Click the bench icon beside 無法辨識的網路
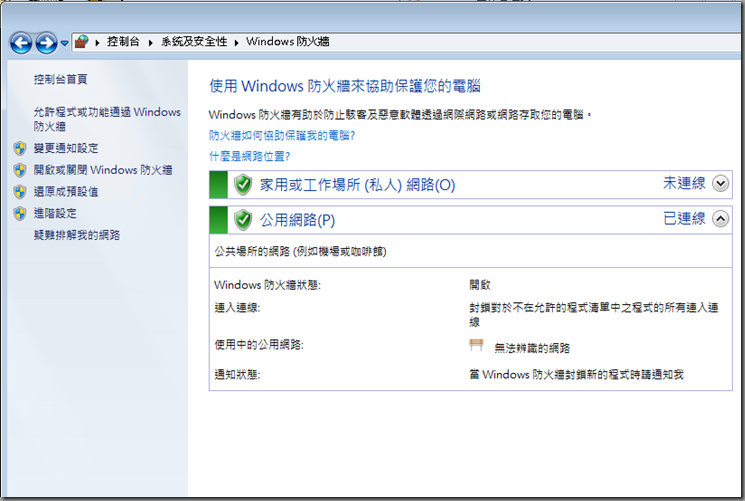Image resolution: width=745 pixels, height=501 pixels. [x=476, y=345]
